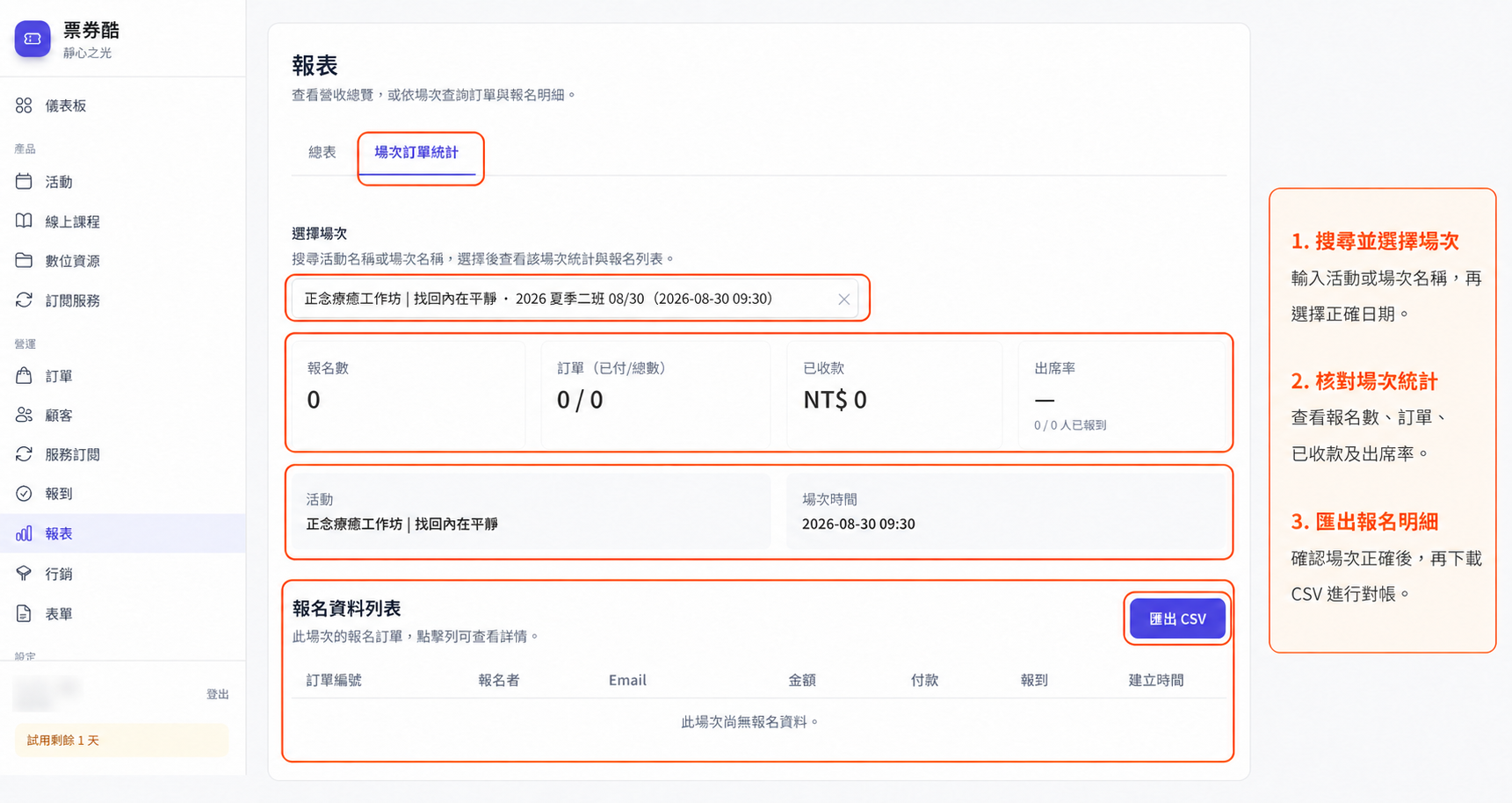
Task: Click the 服務訂閱 cycle icon
Action: point(24,454)
